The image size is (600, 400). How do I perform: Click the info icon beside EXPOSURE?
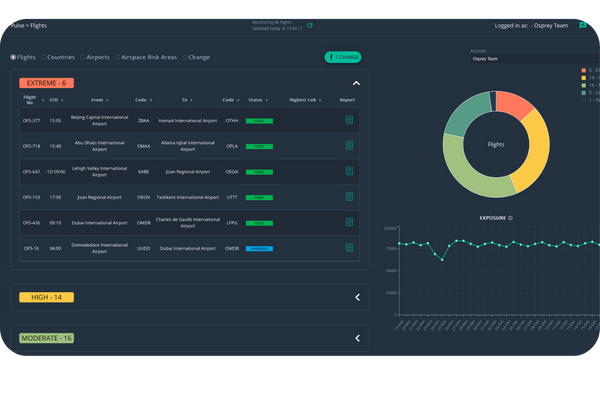[510, 218]
